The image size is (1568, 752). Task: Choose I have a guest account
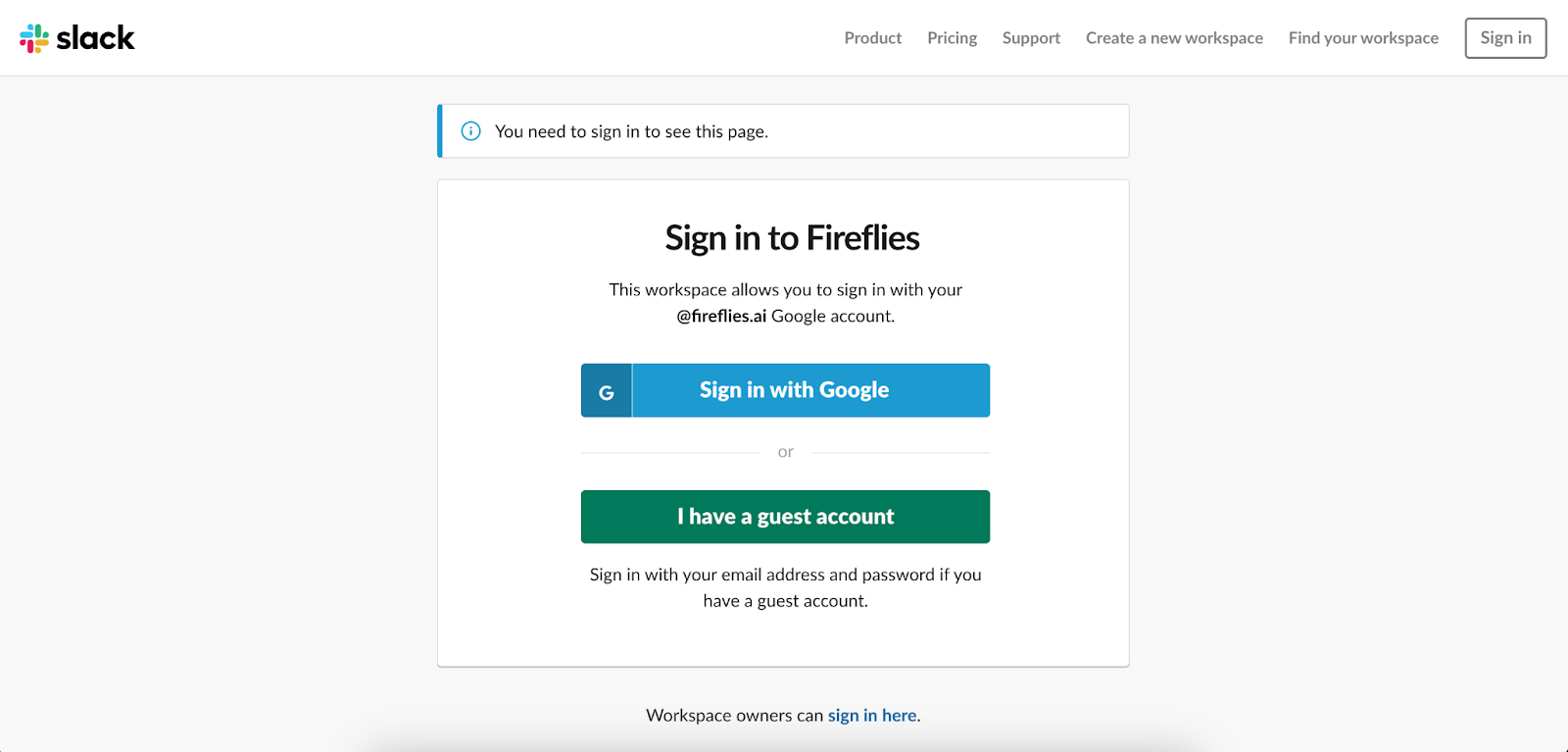point(785,517)
